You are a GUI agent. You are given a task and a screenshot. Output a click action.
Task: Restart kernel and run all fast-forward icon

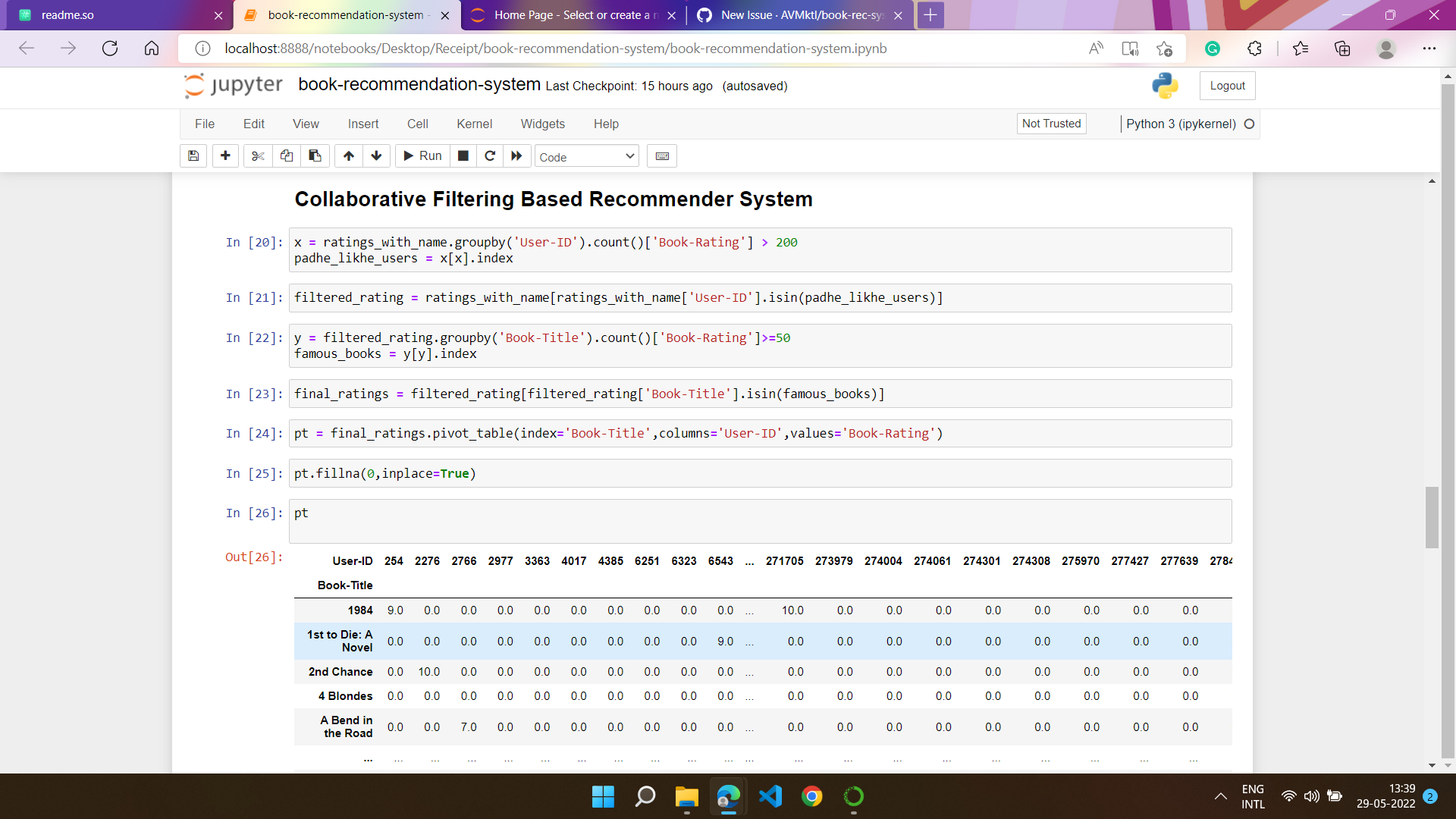coord(516,156)
